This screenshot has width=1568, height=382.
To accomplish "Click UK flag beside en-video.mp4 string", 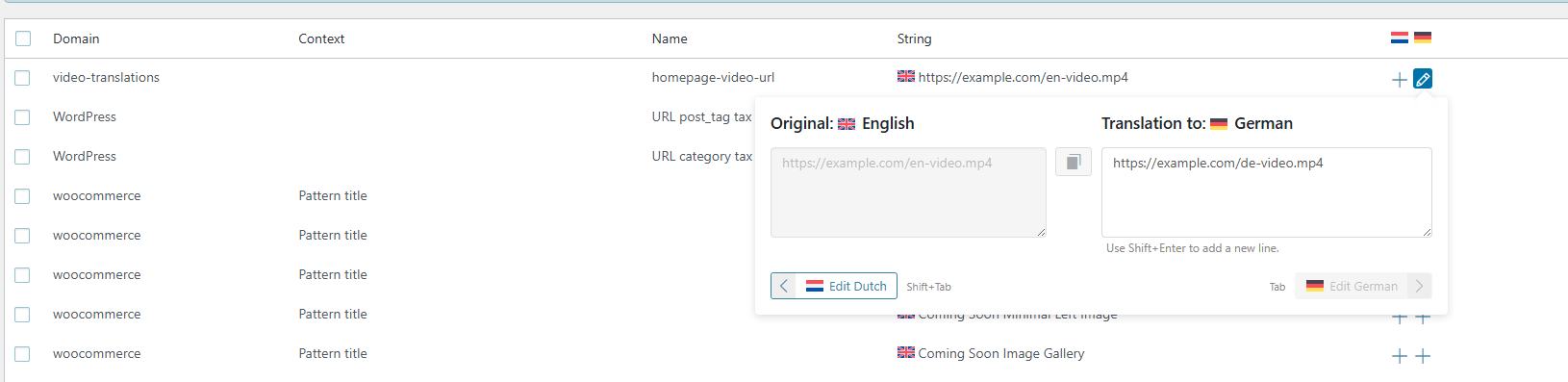I will tap(906, 76).
